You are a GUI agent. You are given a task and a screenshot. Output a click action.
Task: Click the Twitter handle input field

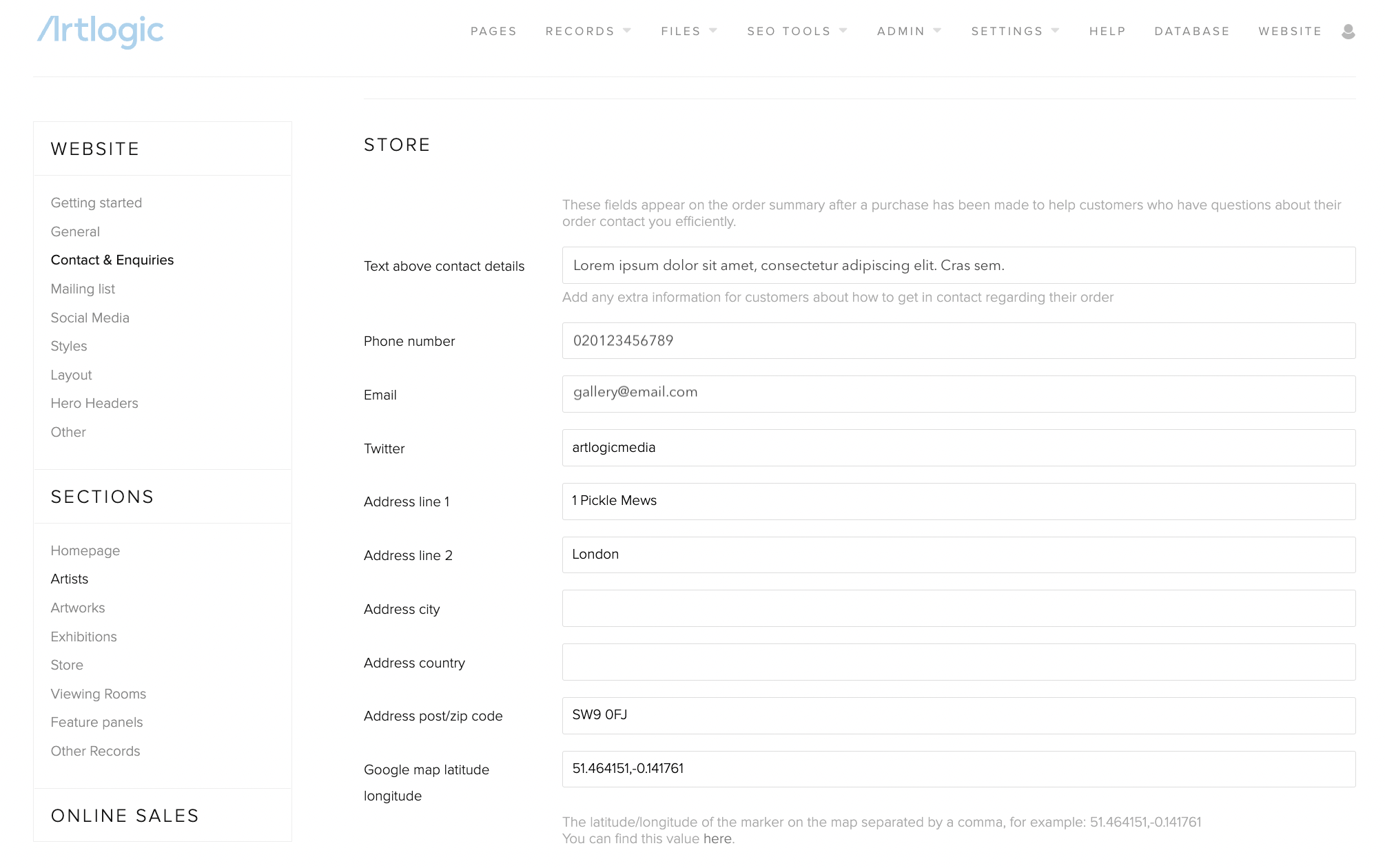958,448
